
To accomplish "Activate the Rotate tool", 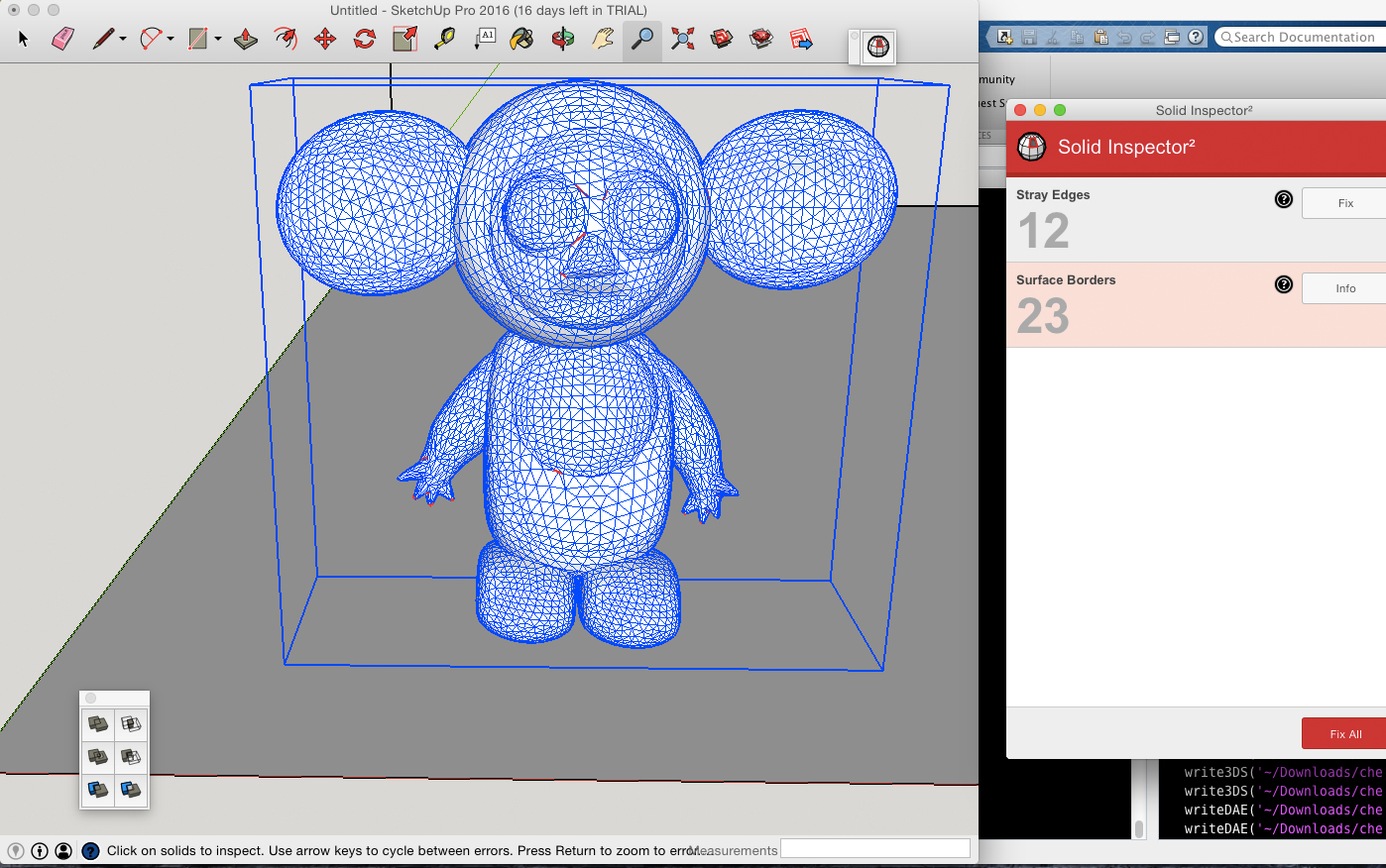I will click(x=365, y=40).
